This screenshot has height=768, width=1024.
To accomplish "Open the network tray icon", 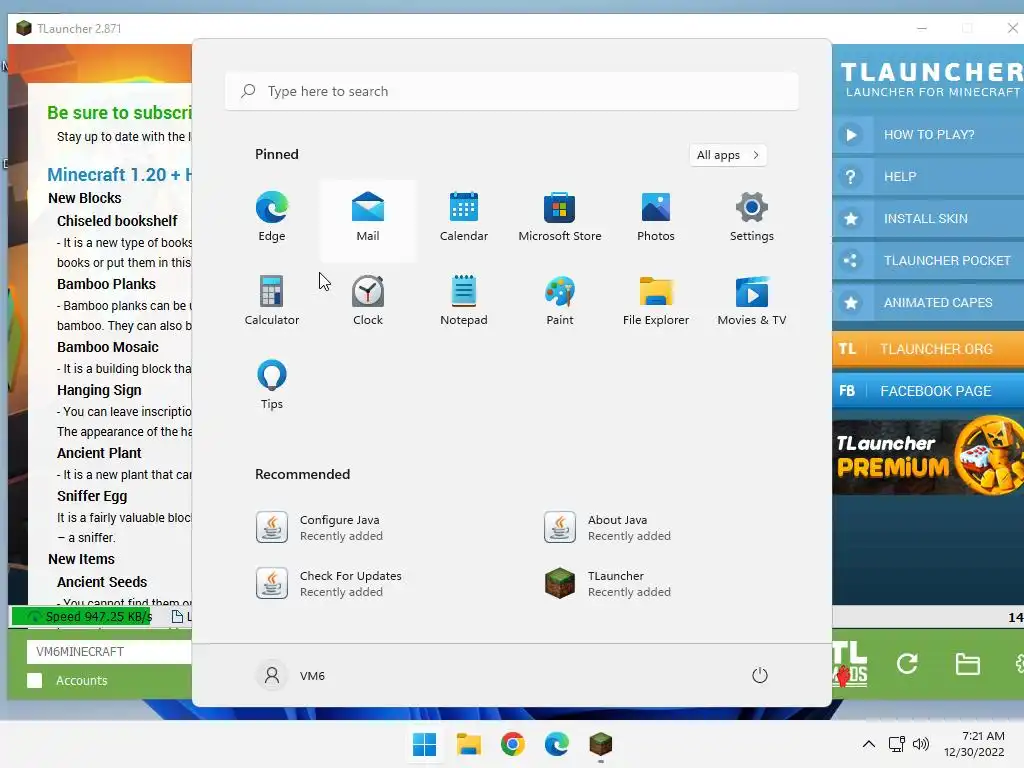I will [x=896, y=744].
